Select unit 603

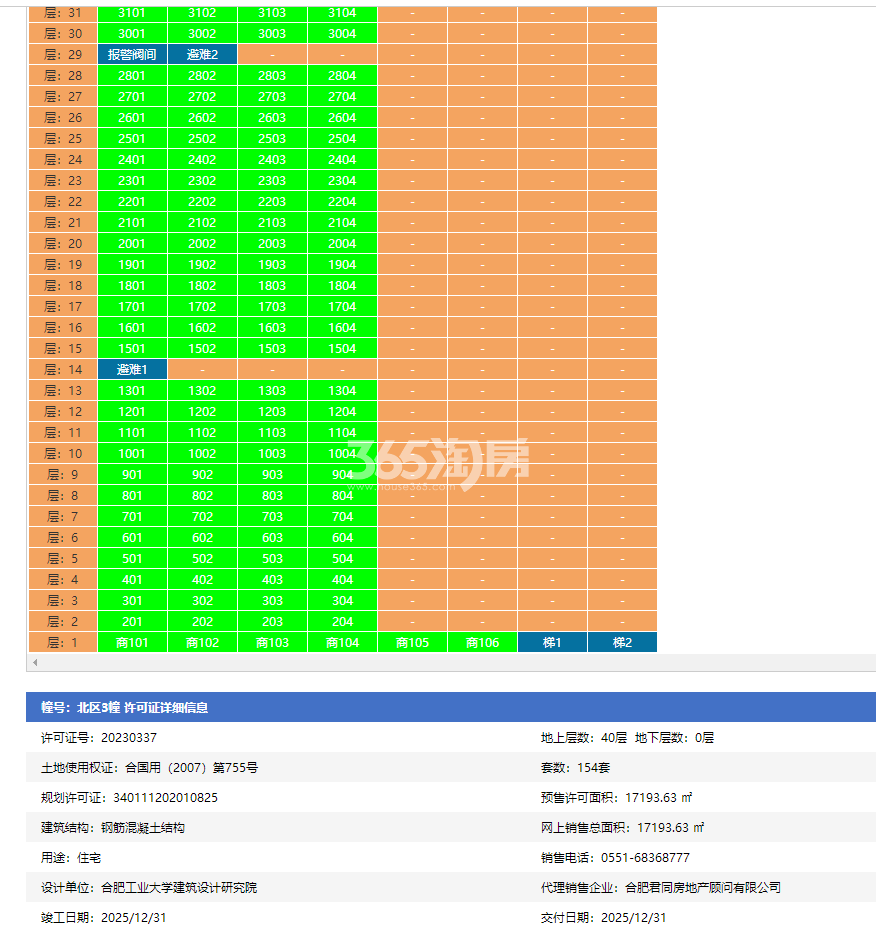coord(272,537)
